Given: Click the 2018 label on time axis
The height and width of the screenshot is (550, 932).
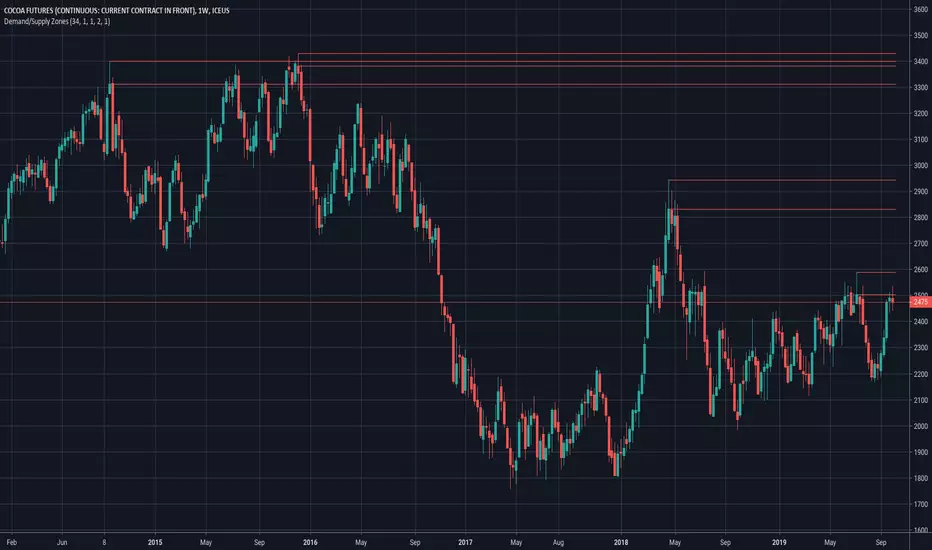Looking at the screenshot, I should pos(621,542).
